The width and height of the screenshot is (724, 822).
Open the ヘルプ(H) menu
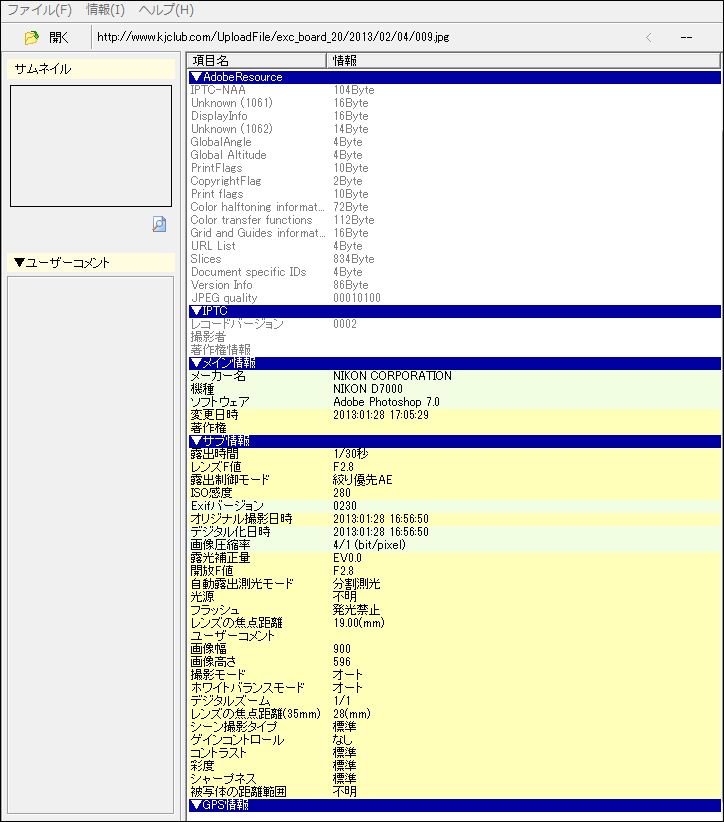(166, 10)
